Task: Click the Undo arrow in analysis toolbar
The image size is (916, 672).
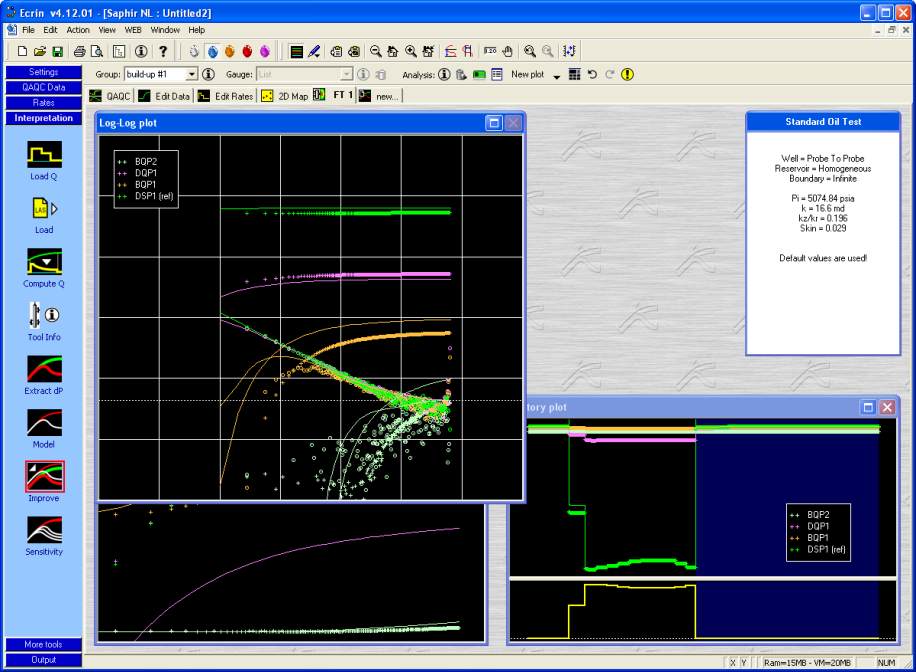Action: point(592,75)
